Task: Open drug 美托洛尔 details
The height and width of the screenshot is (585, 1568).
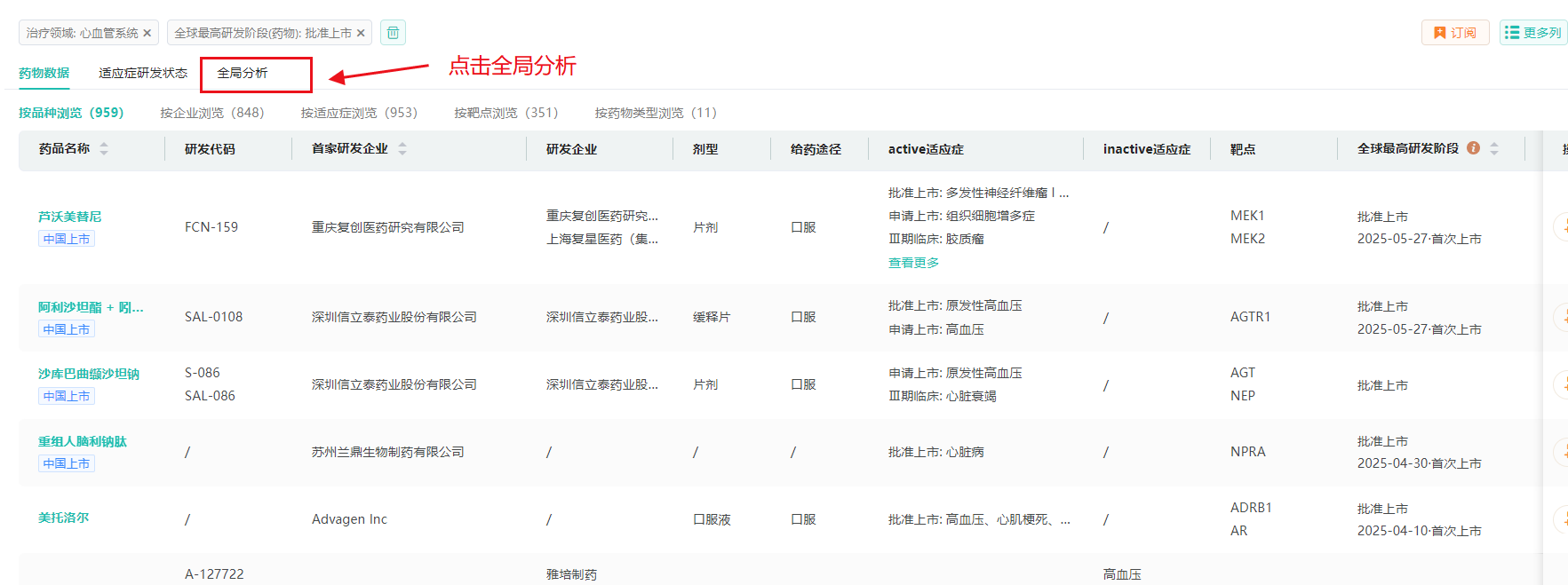Action: [63, 518]
